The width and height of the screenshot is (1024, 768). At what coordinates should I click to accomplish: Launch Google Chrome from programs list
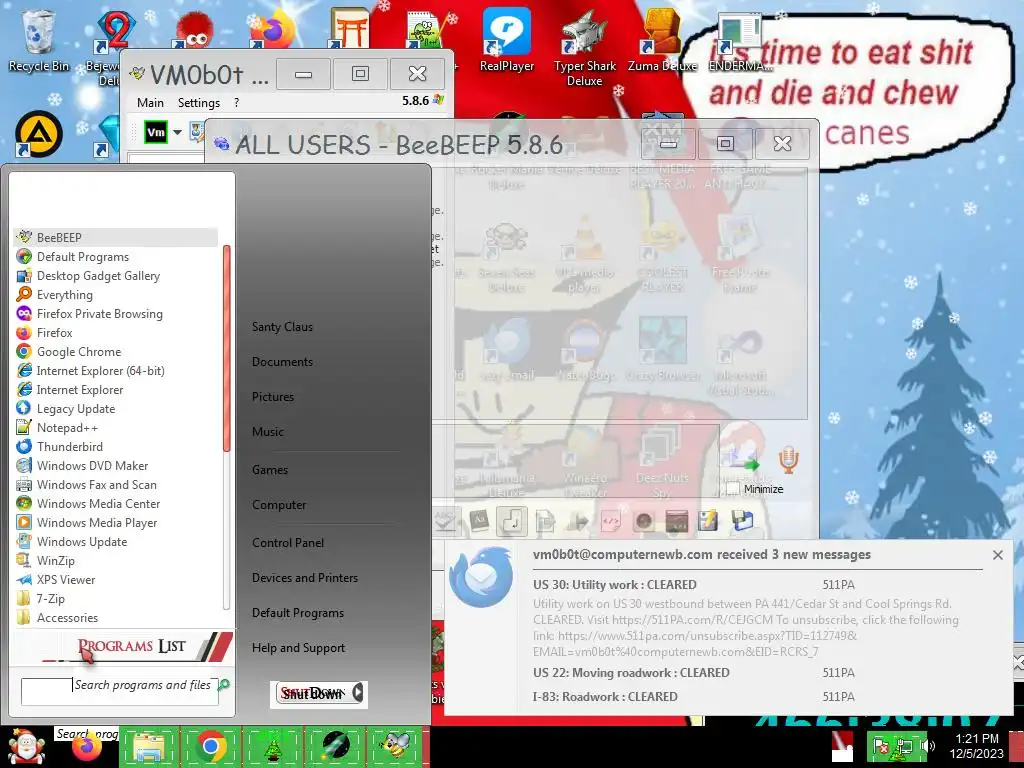coord(116,351)
